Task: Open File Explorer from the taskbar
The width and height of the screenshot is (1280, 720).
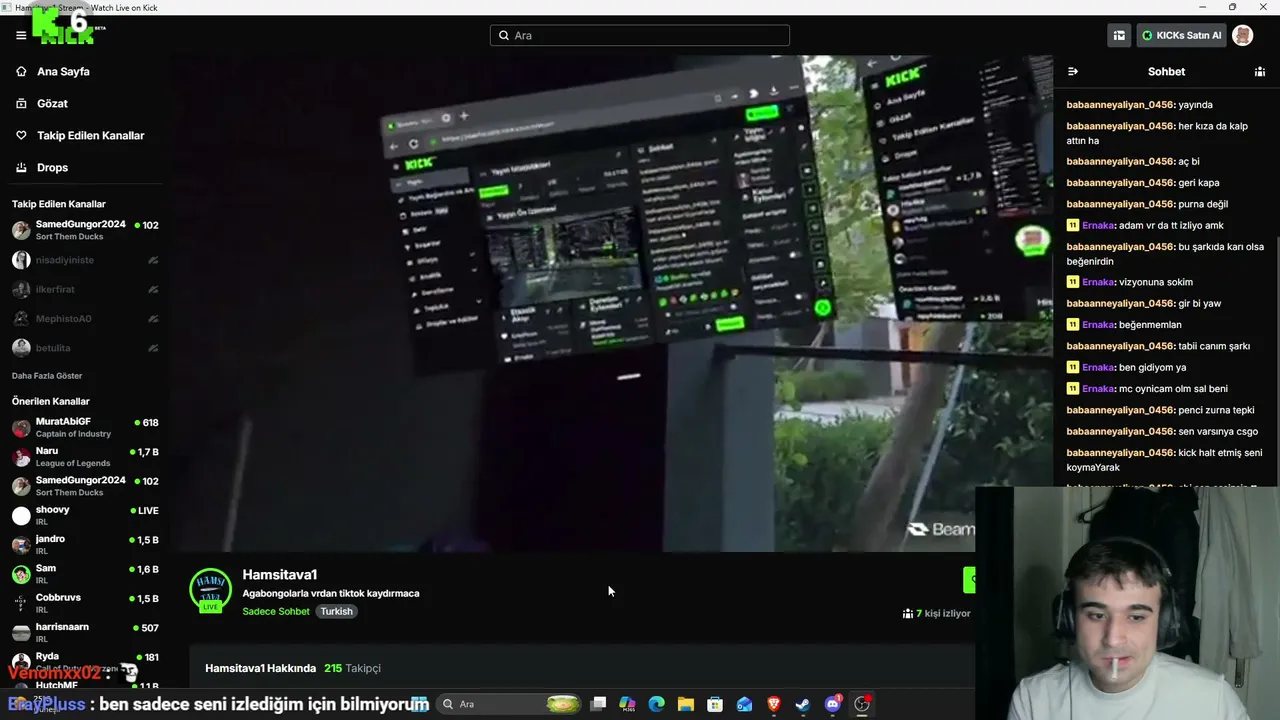Action: click(x=686, y=704)
